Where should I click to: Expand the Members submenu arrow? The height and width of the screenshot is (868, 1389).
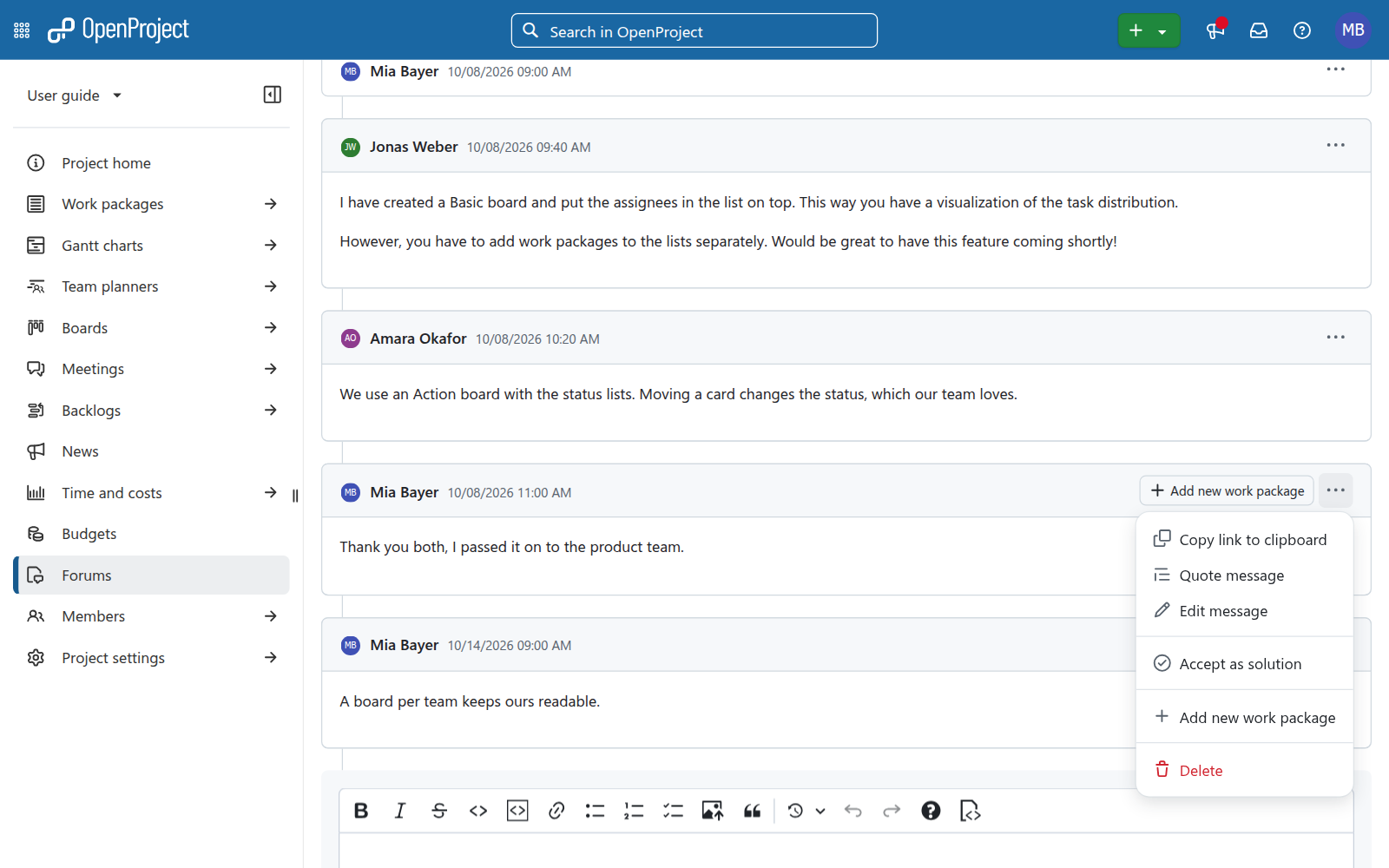click(271, 616)
